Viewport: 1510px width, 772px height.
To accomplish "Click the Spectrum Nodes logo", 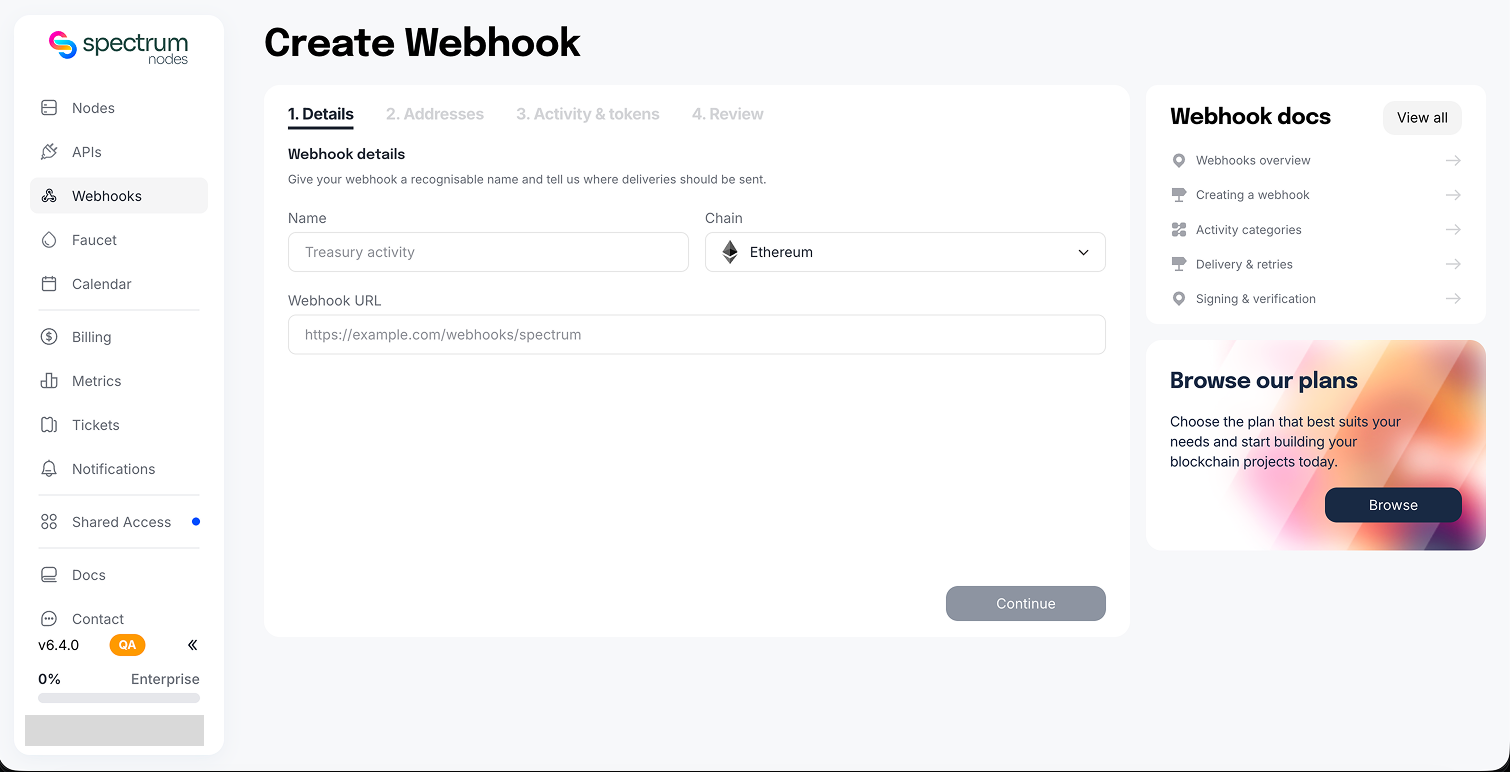I will (x=119, y=47).
